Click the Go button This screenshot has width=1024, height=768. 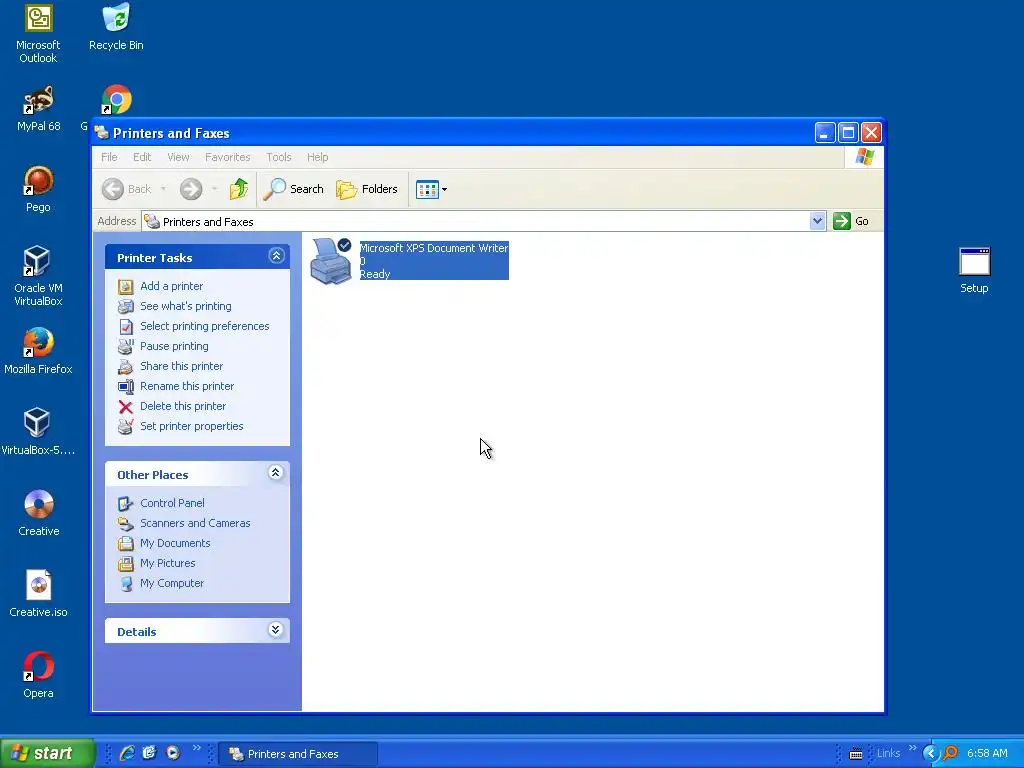[x=851, y=221]
